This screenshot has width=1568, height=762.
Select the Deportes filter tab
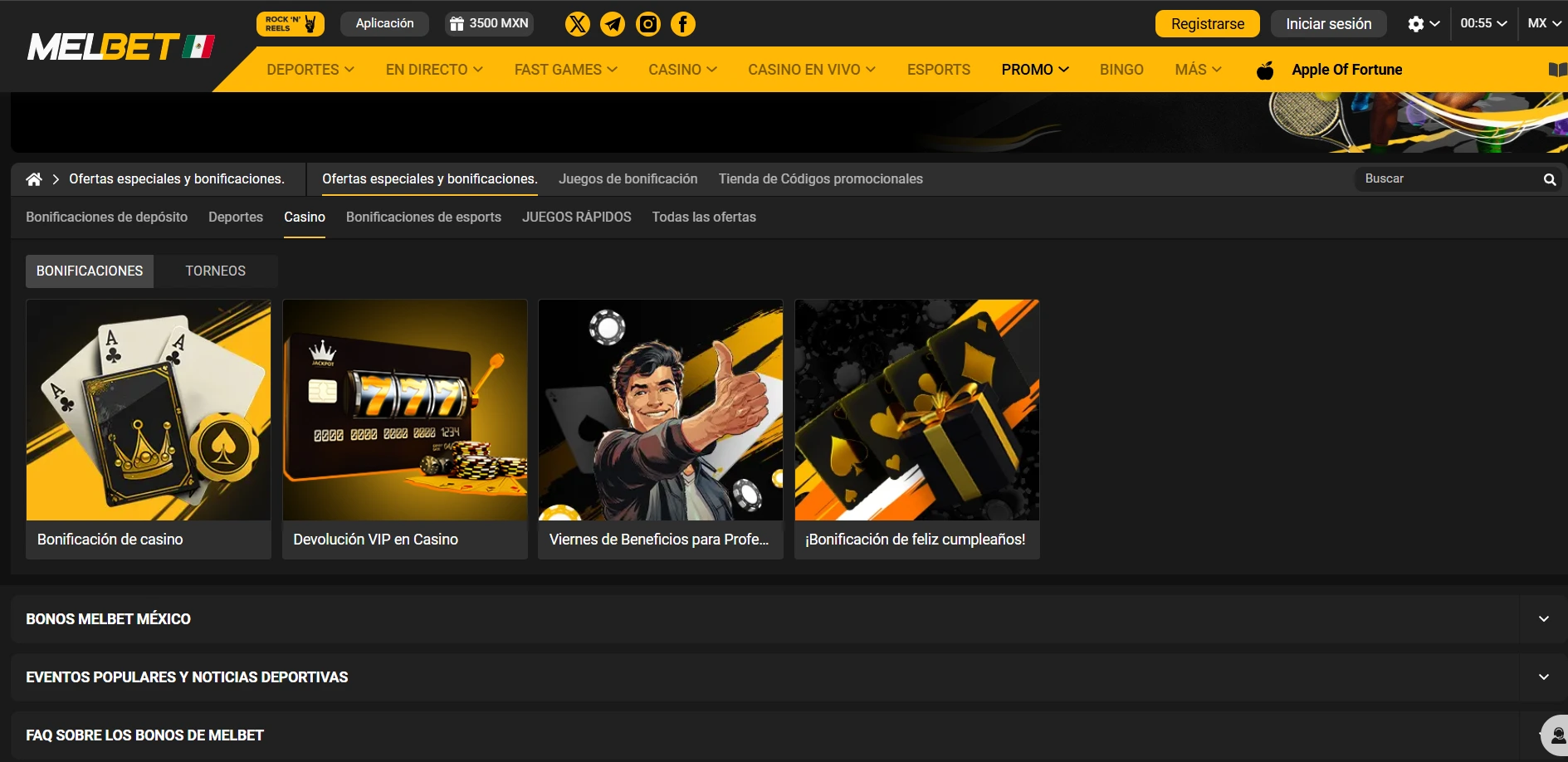[236, 217]
